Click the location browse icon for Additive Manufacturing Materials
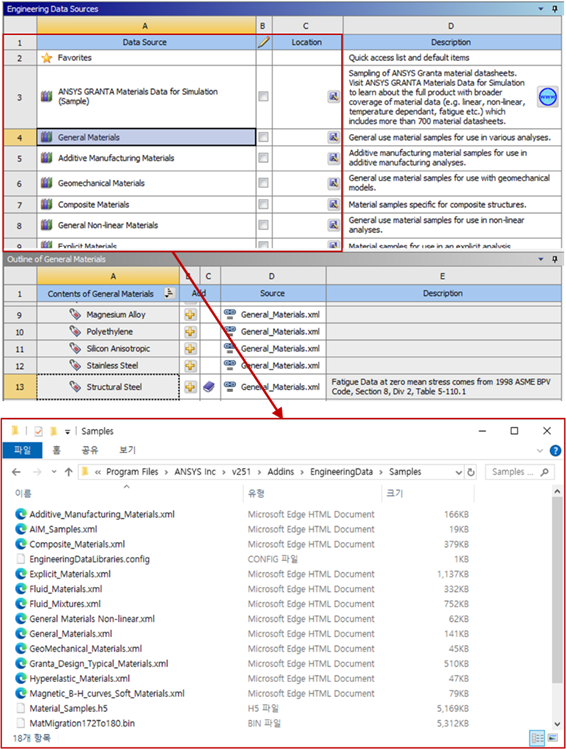 tap(333, 158)
